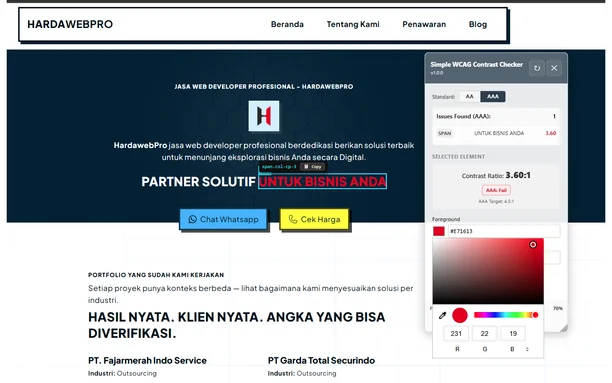Adjust the rainbow hue slider
This screenshot has height=383, width=612.
point(506,315)
